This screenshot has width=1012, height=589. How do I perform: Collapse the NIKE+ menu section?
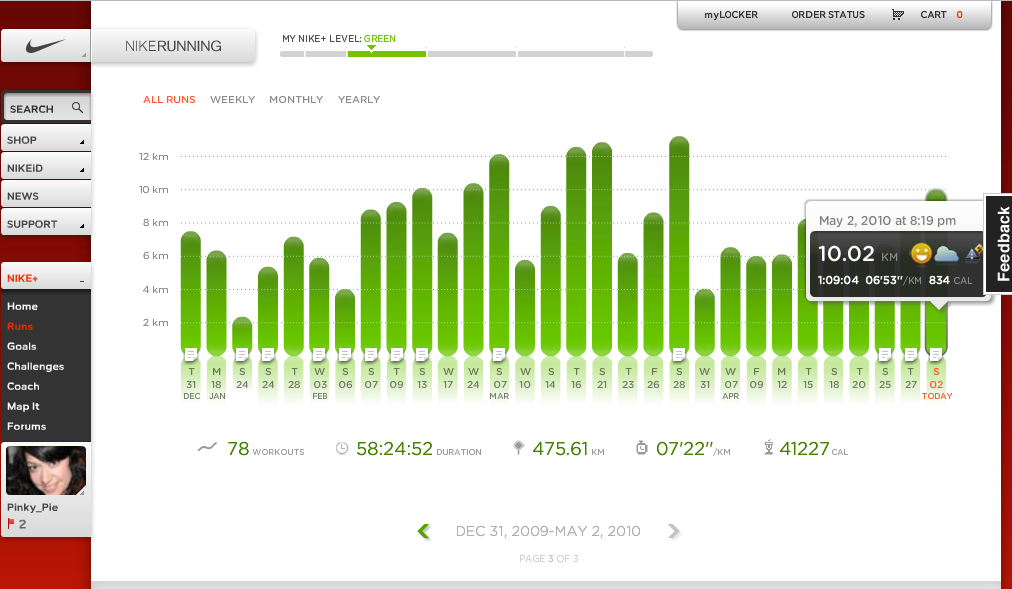45,277
